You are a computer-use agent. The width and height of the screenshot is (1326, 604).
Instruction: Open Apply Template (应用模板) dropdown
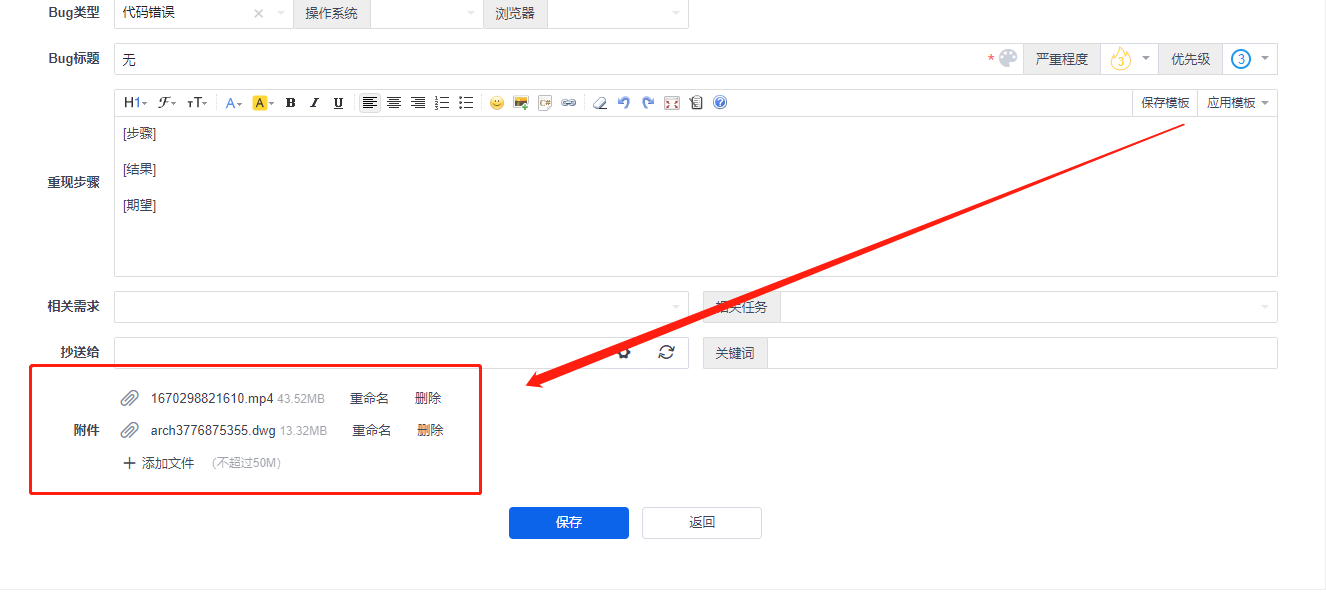pos(1237,103)
